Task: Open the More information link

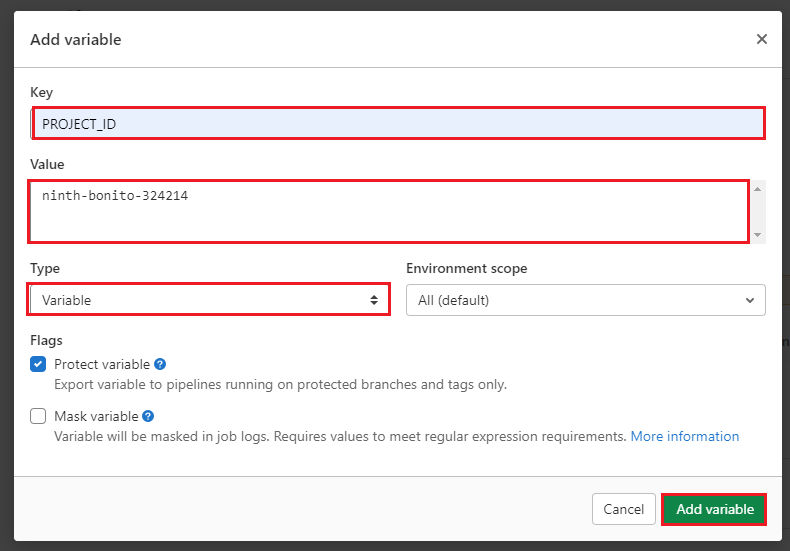Action: coord(685,437)
